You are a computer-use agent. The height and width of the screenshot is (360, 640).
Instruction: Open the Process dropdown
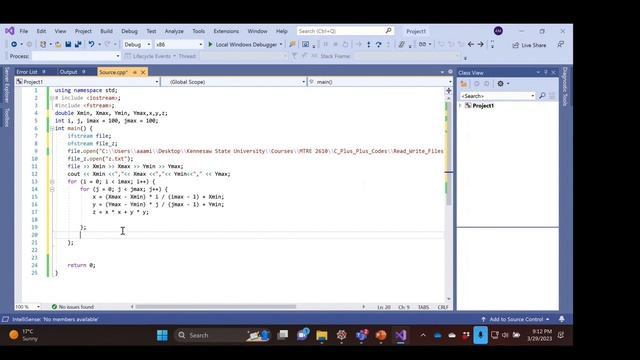[76, 56]
